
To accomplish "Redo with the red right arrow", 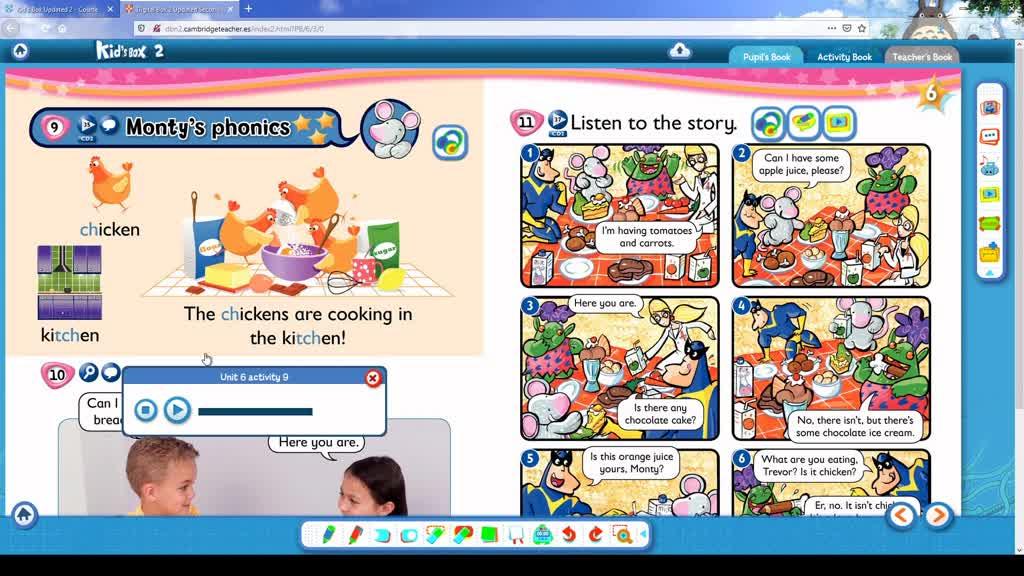I will tap(596, 535).
